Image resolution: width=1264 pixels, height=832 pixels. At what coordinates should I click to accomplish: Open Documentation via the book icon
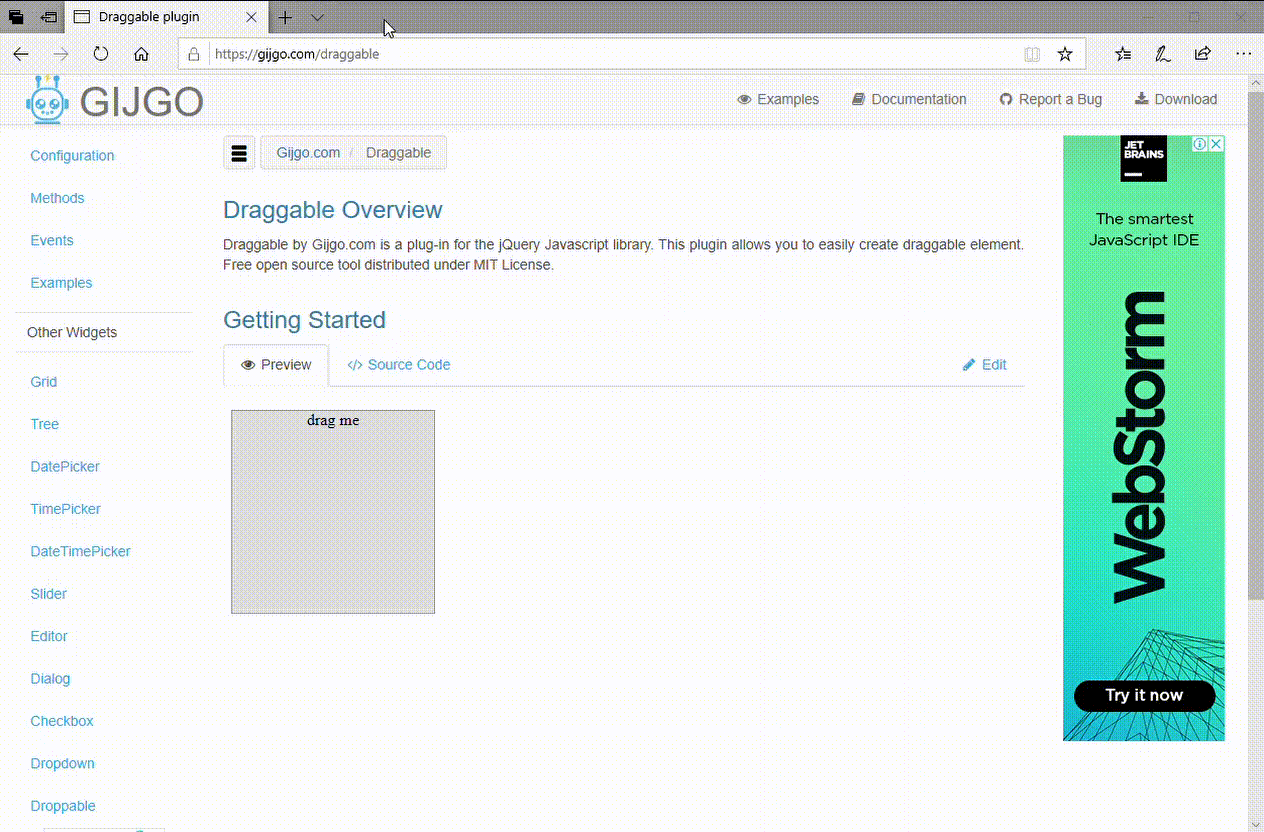click(857, 99)
